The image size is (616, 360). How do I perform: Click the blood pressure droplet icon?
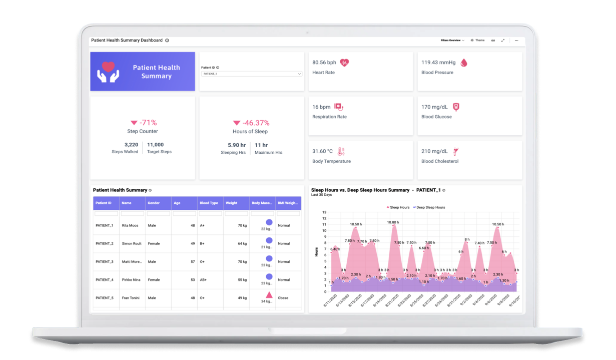coord(464,62)
